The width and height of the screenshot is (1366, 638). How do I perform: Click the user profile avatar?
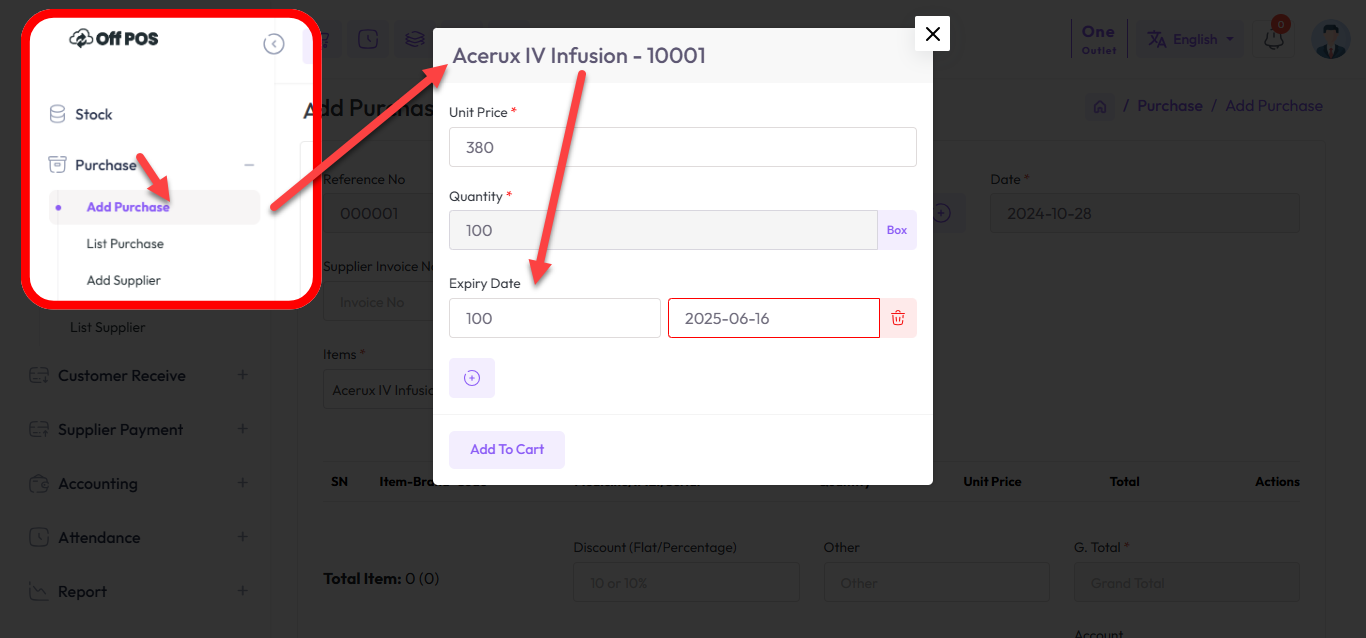[x=1330, y=39]
